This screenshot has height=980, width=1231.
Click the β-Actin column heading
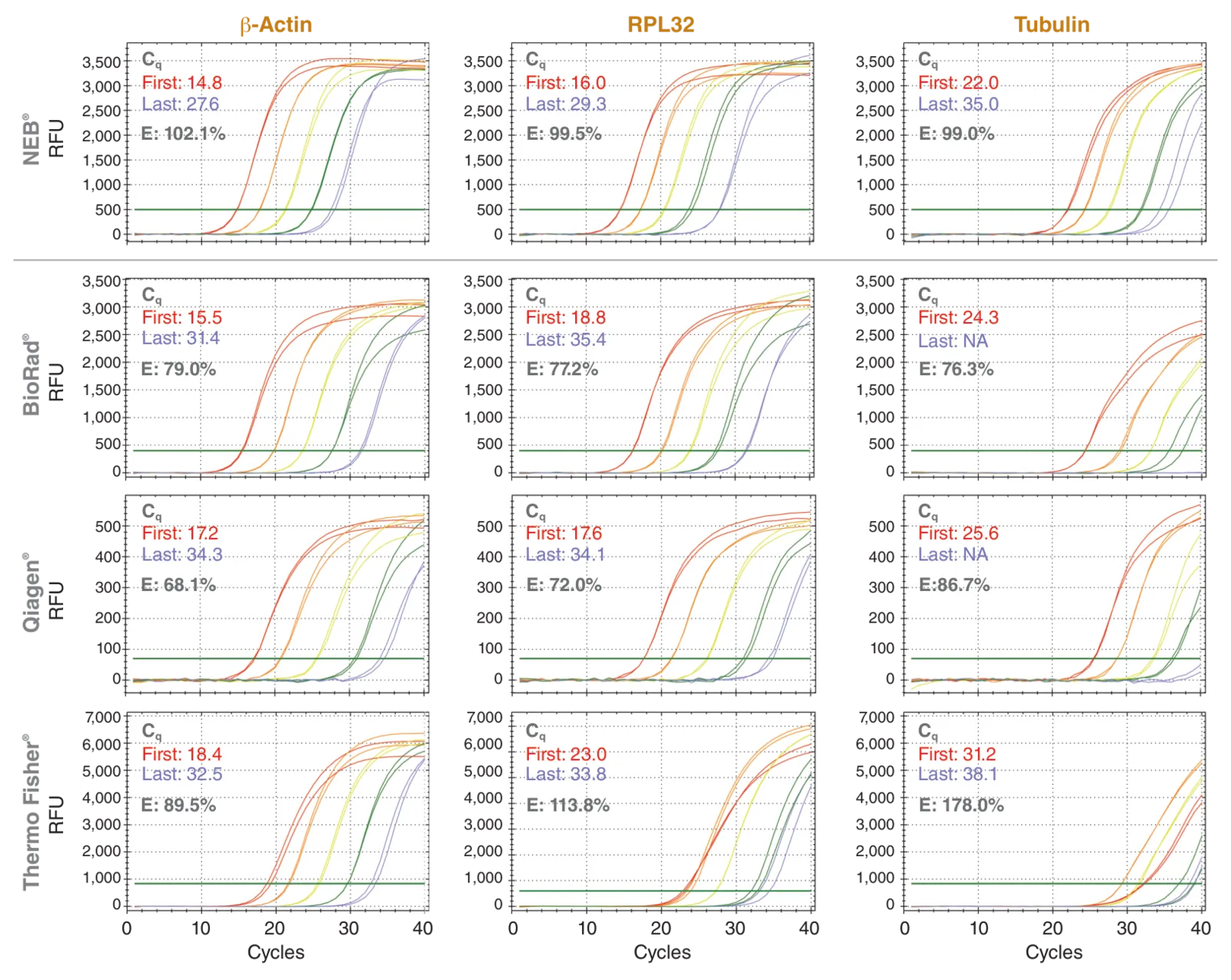click(x=276, y=25)
